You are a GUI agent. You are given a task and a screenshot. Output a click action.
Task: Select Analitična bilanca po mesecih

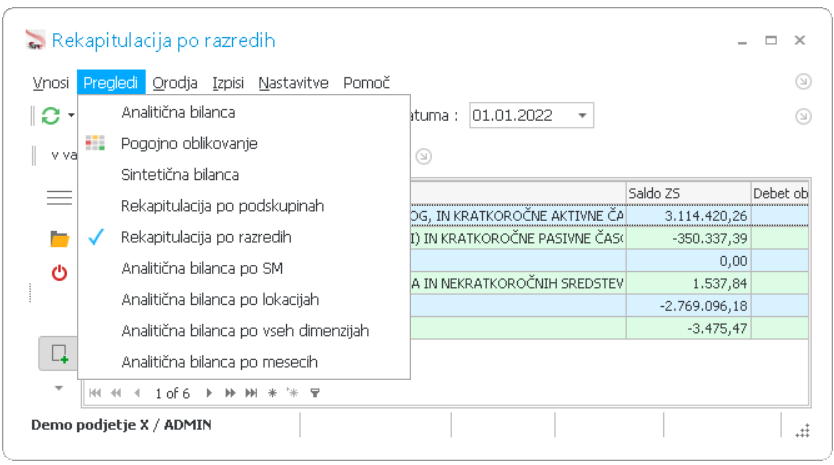244,362
